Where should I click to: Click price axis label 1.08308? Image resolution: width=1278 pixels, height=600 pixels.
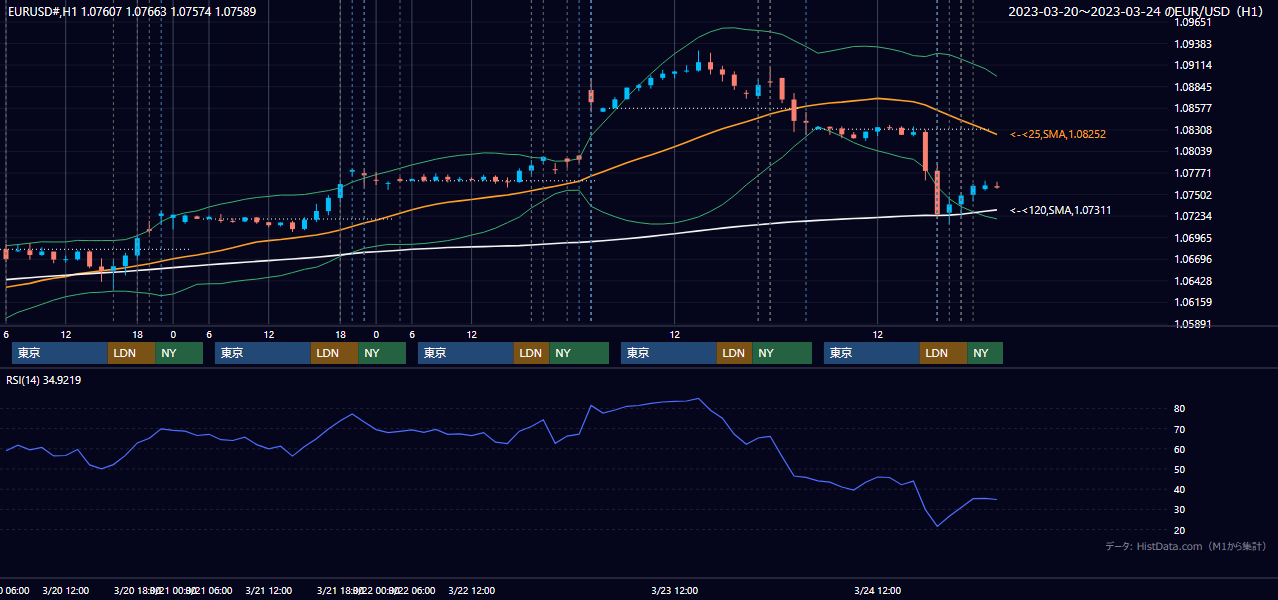tap(1192, 130)
